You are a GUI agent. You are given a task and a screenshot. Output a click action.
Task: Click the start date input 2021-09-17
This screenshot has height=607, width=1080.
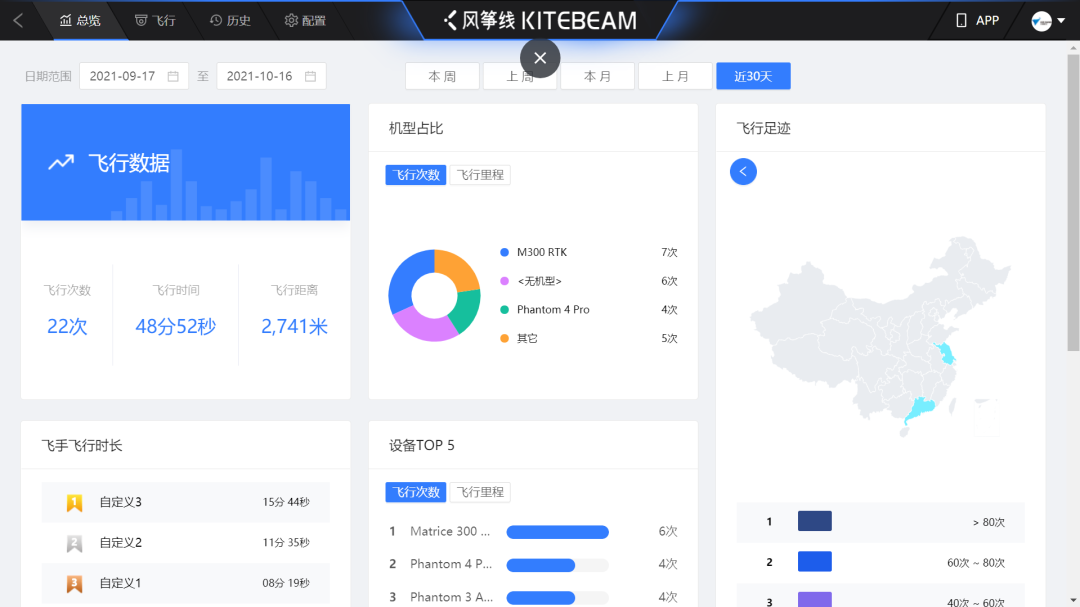click(122, 77)
